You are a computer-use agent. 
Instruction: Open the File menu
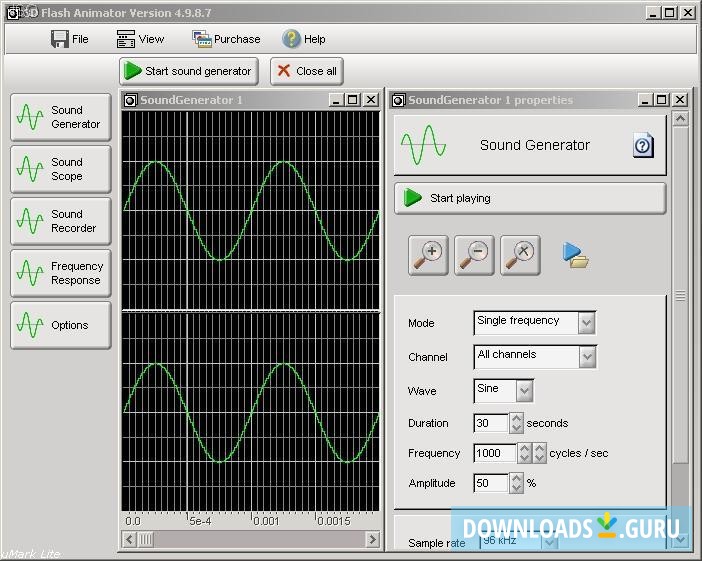click(70, 39)
